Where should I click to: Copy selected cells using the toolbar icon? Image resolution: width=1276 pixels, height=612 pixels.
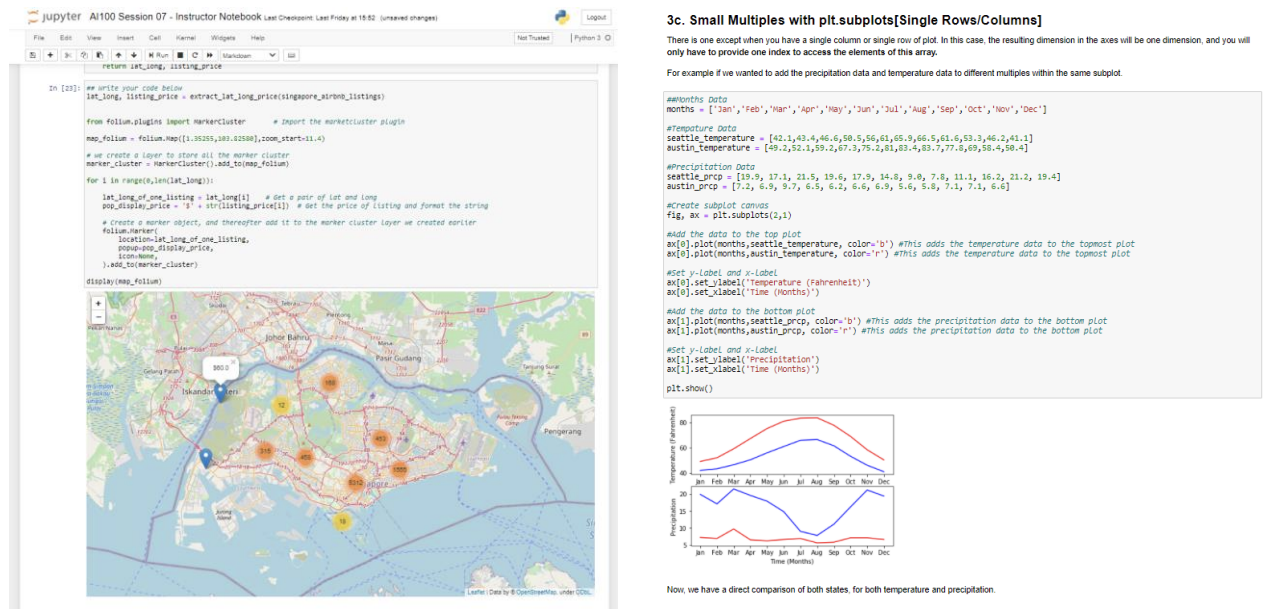point(82,55)
